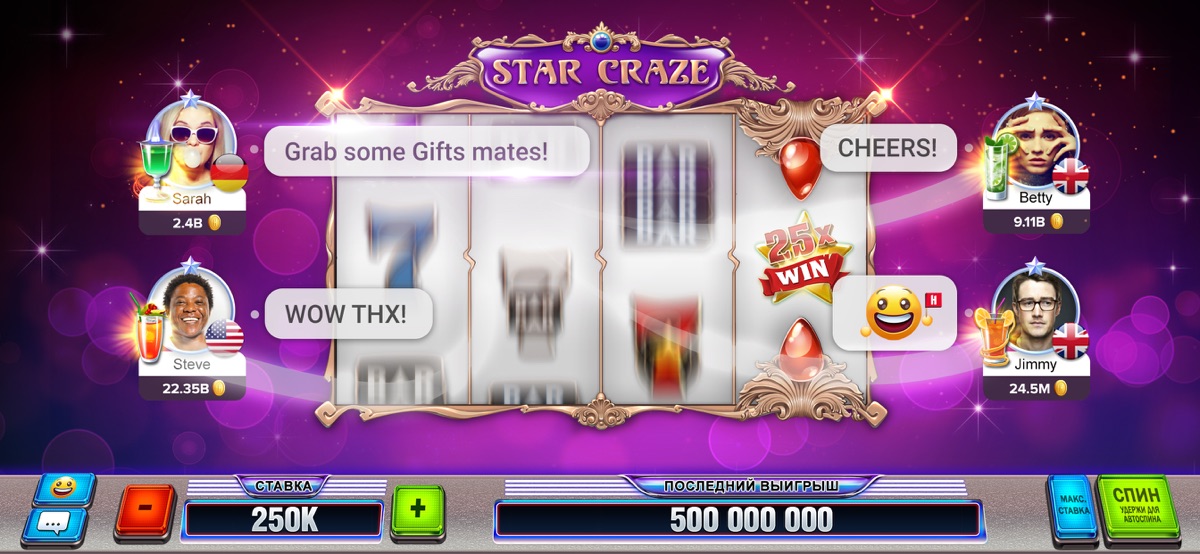Increase bet with the green plus button
The image size is (1200, 554).
point(418,508)
